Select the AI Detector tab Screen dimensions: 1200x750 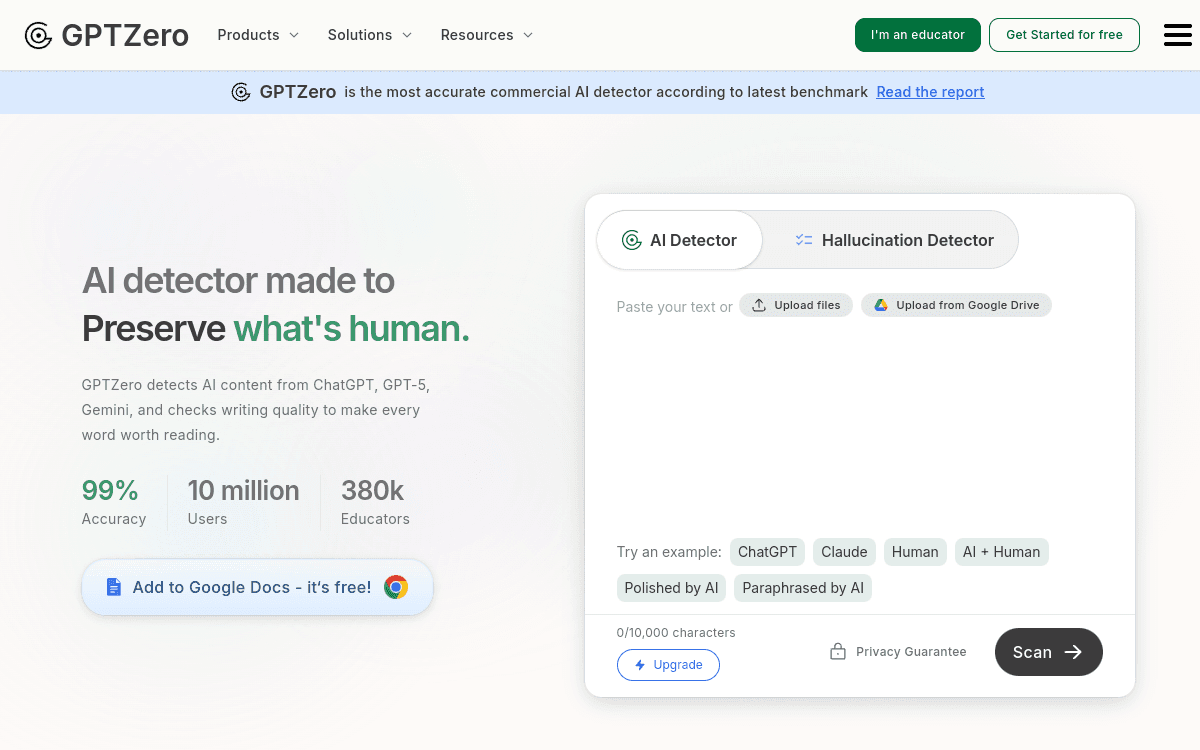pyautogui.click(x=680, y=240)
